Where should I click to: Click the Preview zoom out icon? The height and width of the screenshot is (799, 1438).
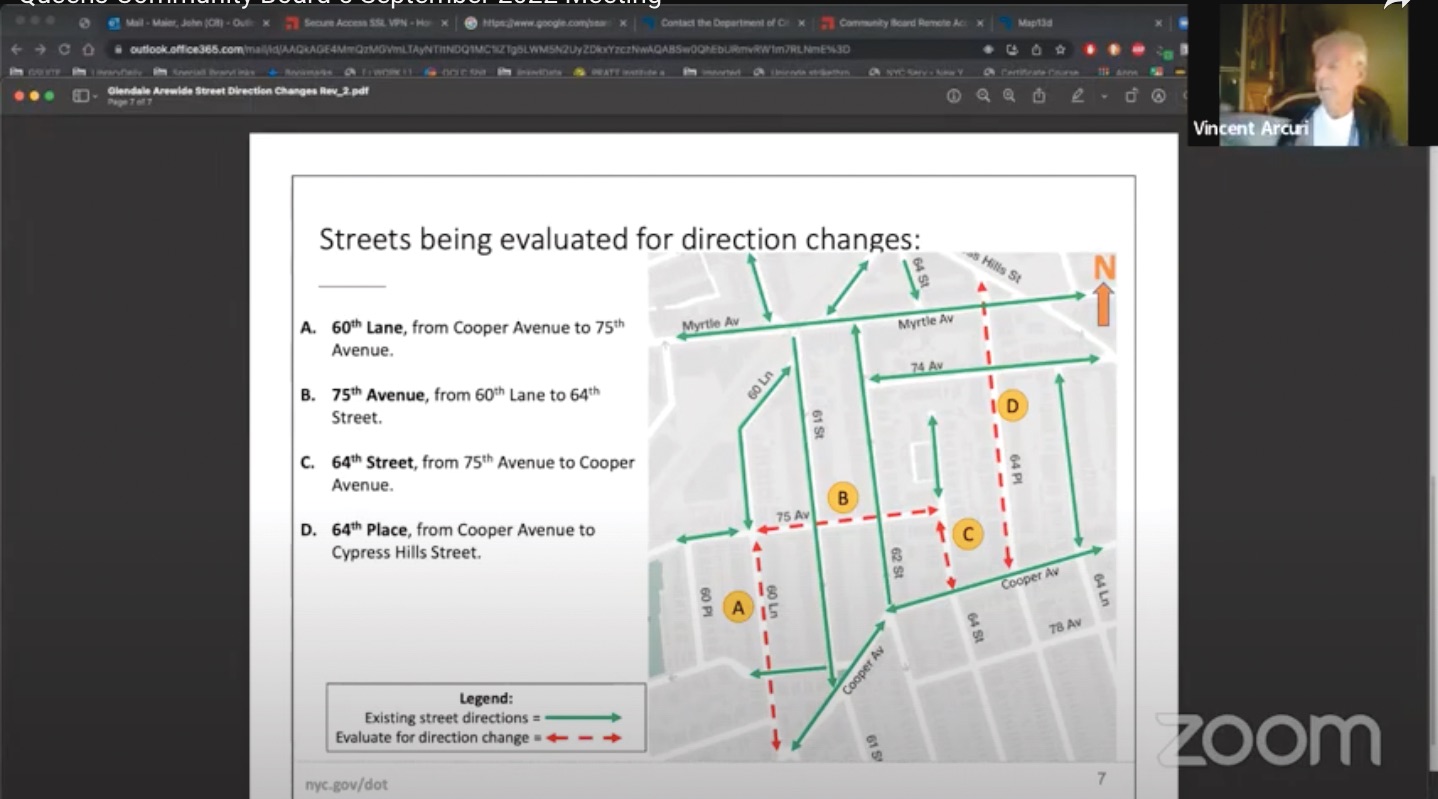click(x=983, y=96)
